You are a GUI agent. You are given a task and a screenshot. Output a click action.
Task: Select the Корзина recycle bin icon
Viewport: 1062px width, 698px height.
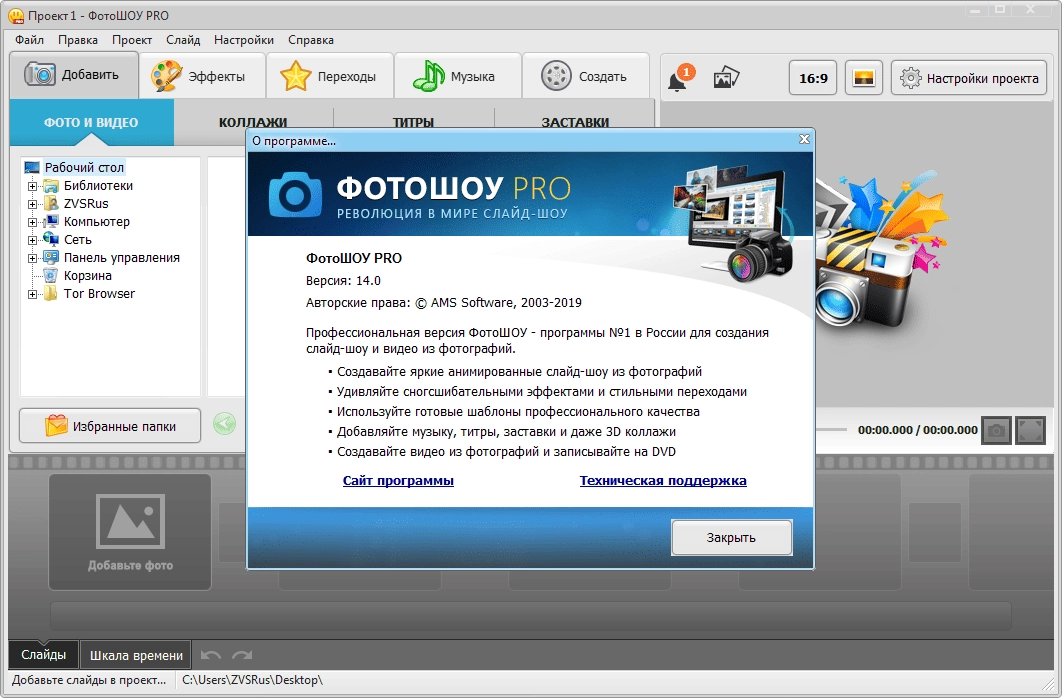click(x=51, y=276)
